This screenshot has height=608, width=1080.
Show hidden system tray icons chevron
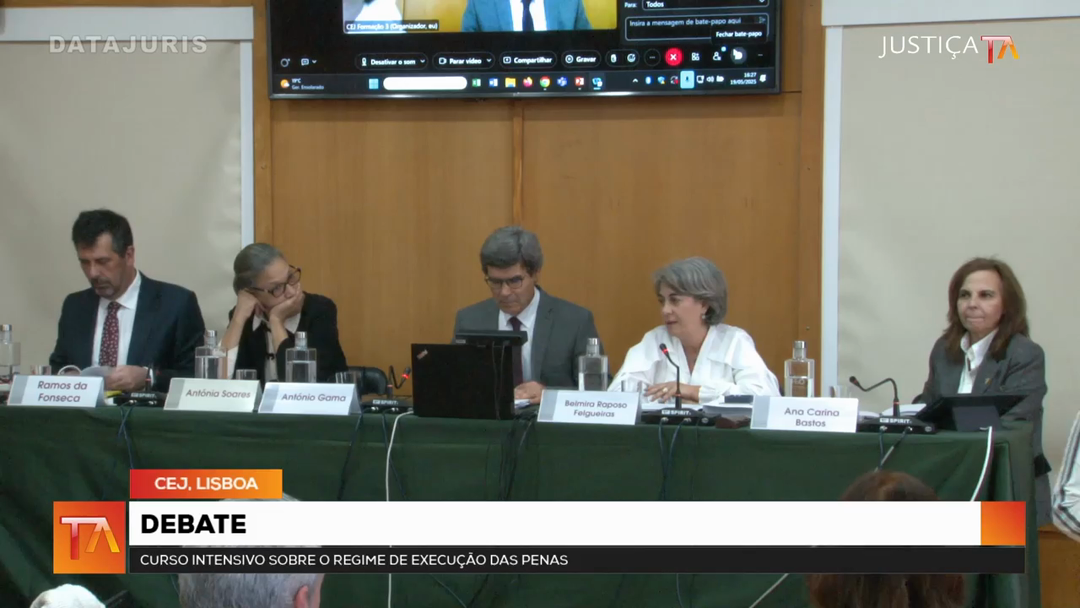click(x=636, y=80)
